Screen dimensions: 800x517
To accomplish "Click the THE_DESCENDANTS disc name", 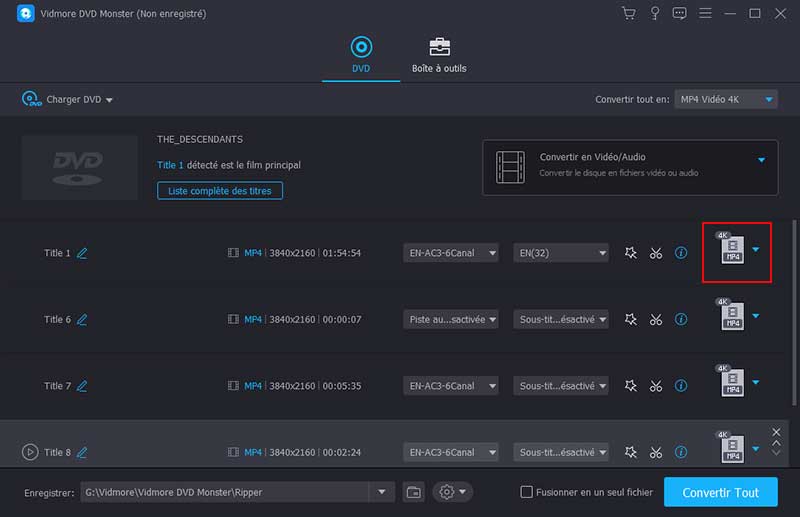I will (200, 139).
